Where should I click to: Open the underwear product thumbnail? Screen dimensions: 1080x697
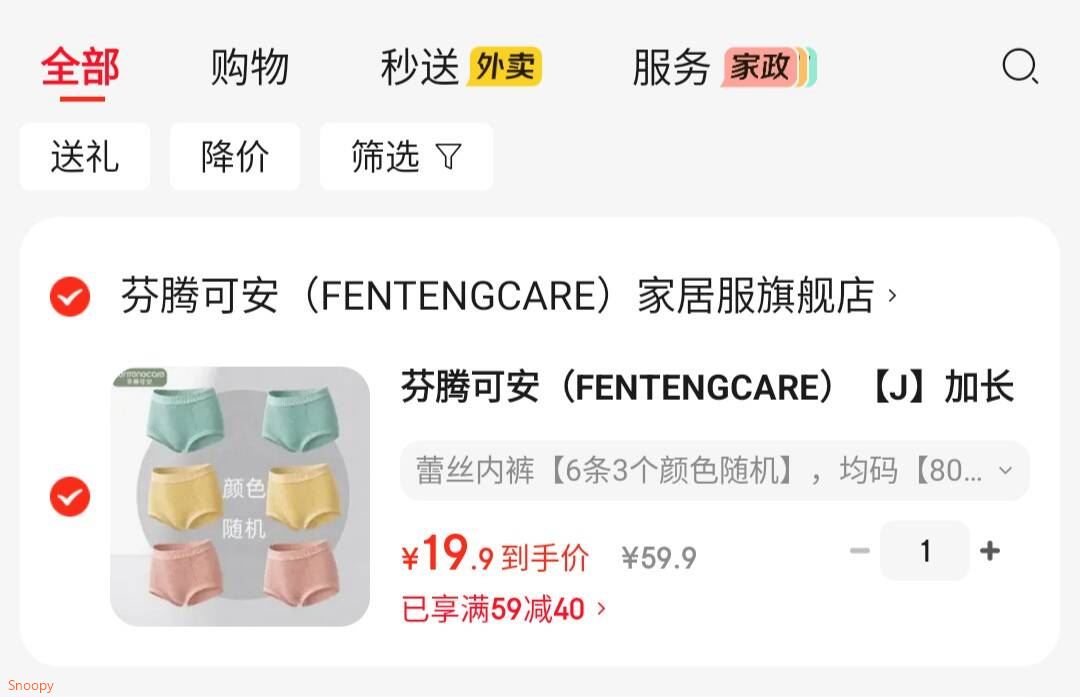tap(240, 496)
